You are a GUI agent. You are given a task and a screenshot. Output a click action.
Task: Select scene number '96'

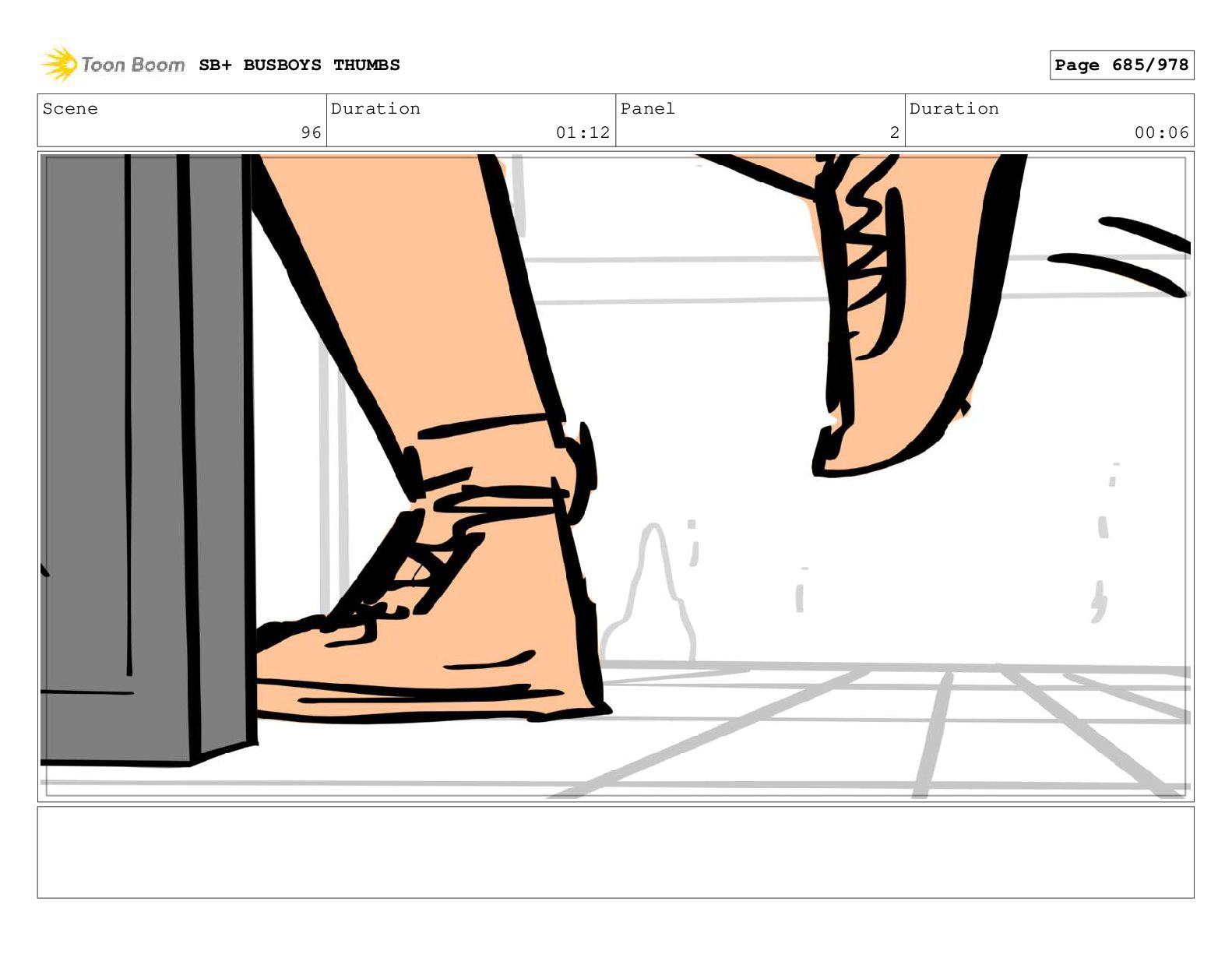[x=312, y=132]
